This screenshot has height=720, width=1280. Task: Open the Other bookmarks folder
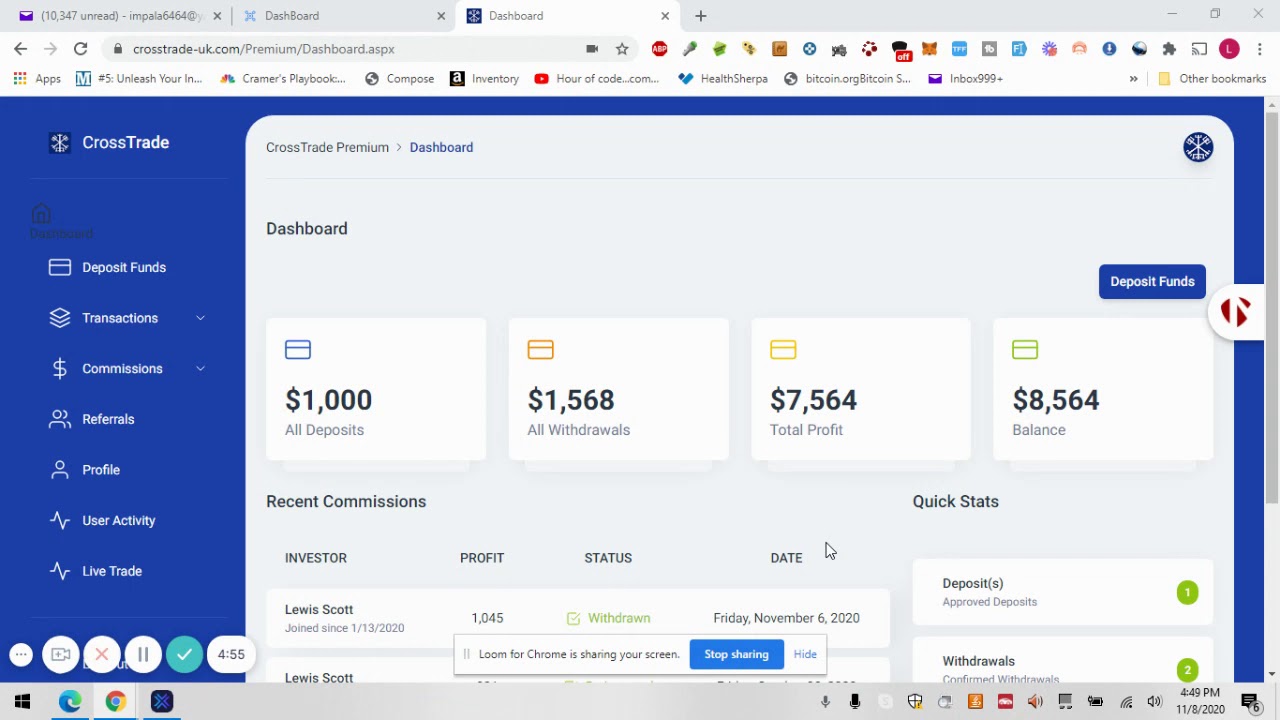pos(1212,78)
